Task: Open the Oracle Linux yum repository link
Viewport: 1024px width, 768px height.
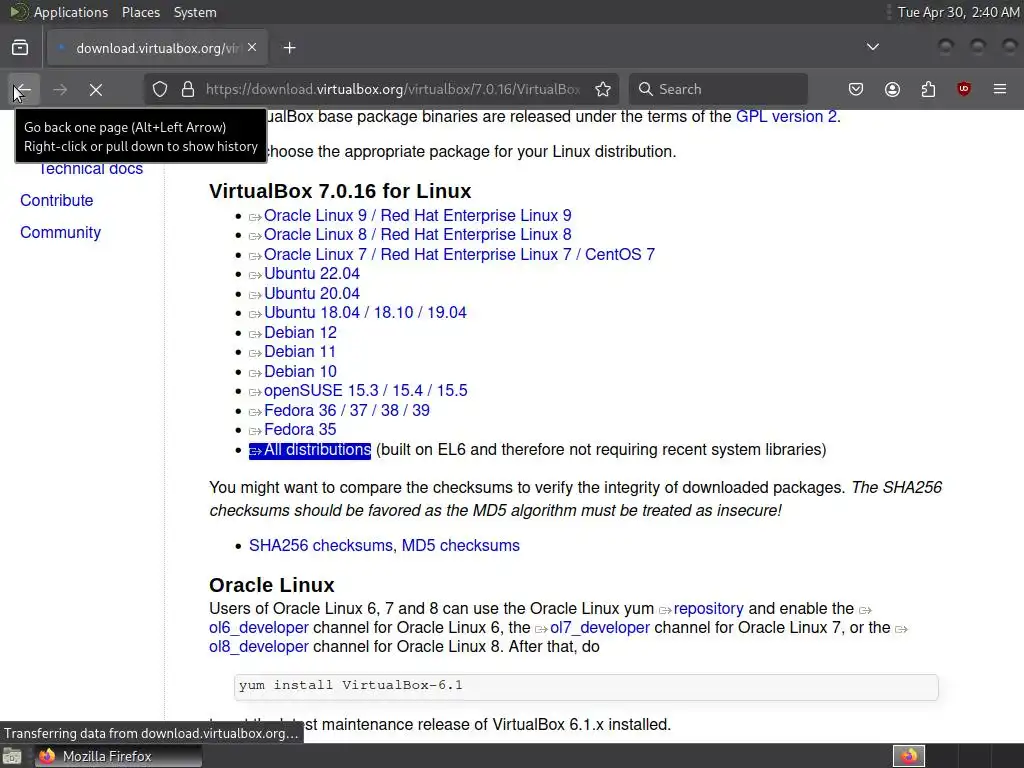Action: 709,609
